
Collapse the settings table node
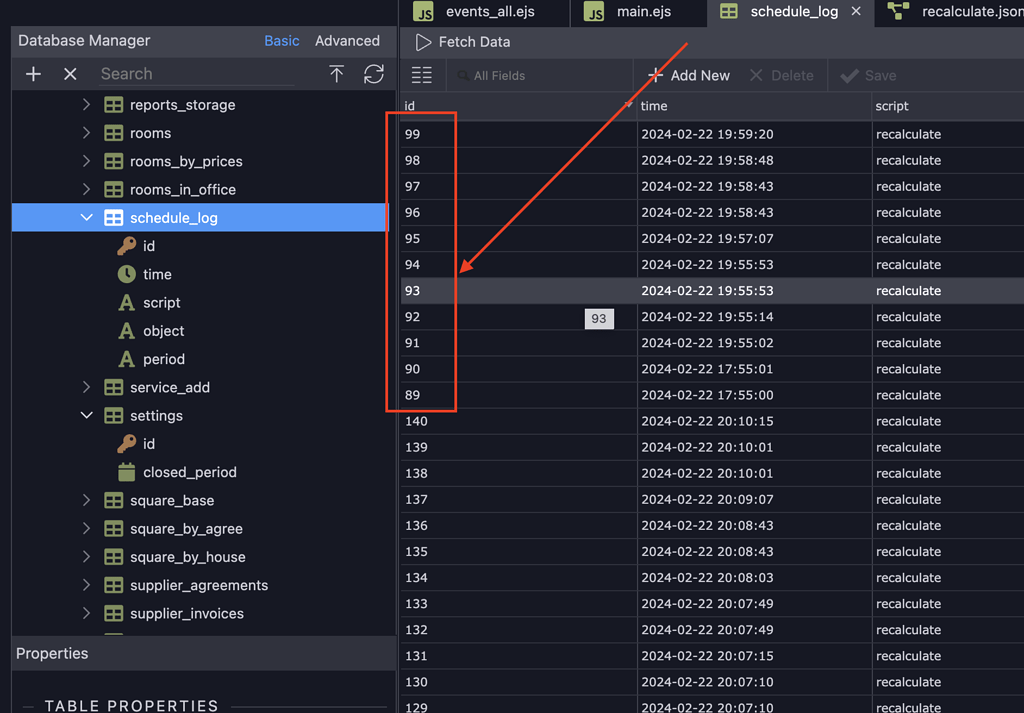[x=87, y=416]
